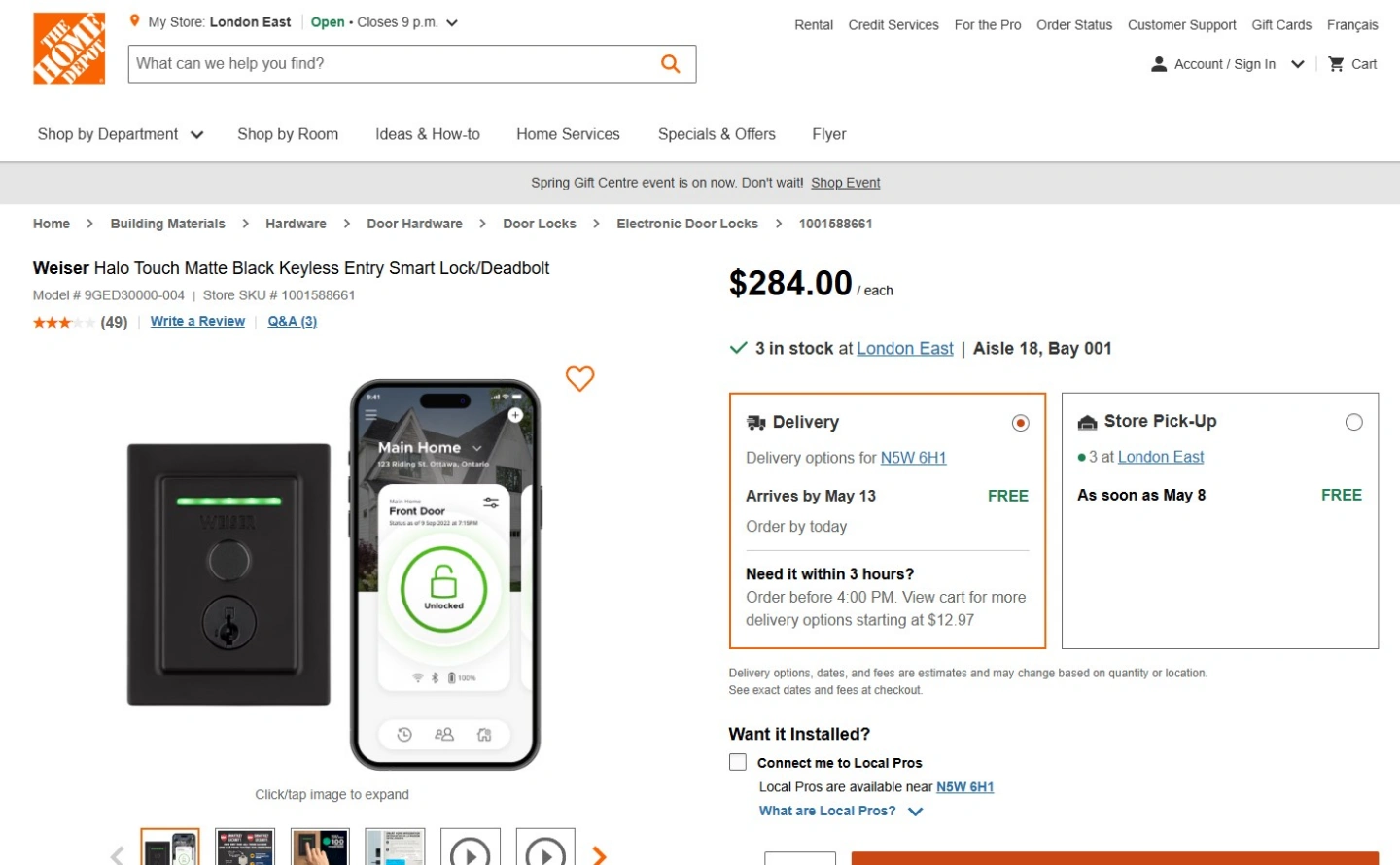Click next thumbnails orange arrow
Screen dimensions: 1400x865
point(599,855)
